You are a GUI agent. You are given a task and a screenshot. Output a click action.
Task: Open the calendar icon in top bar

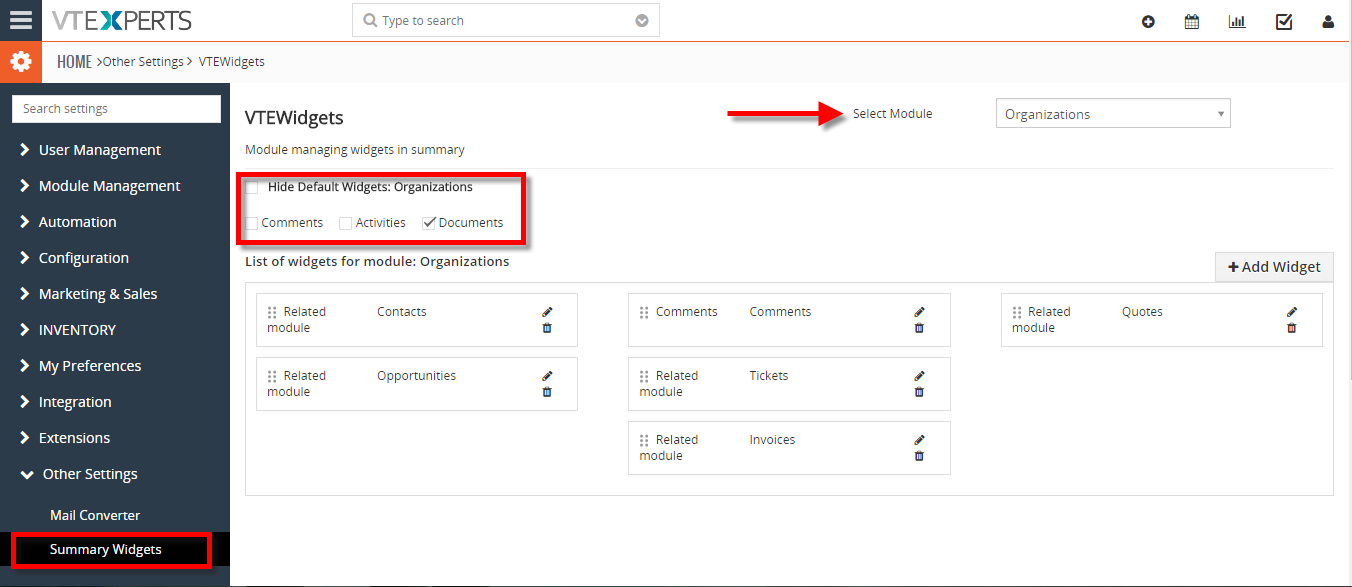click(x=1192, y=21)
